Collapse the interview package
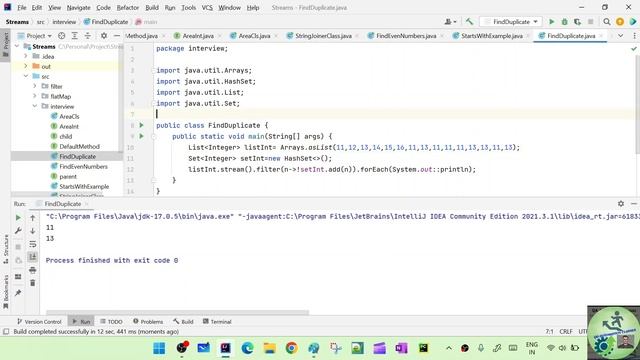 coord(35,106)
